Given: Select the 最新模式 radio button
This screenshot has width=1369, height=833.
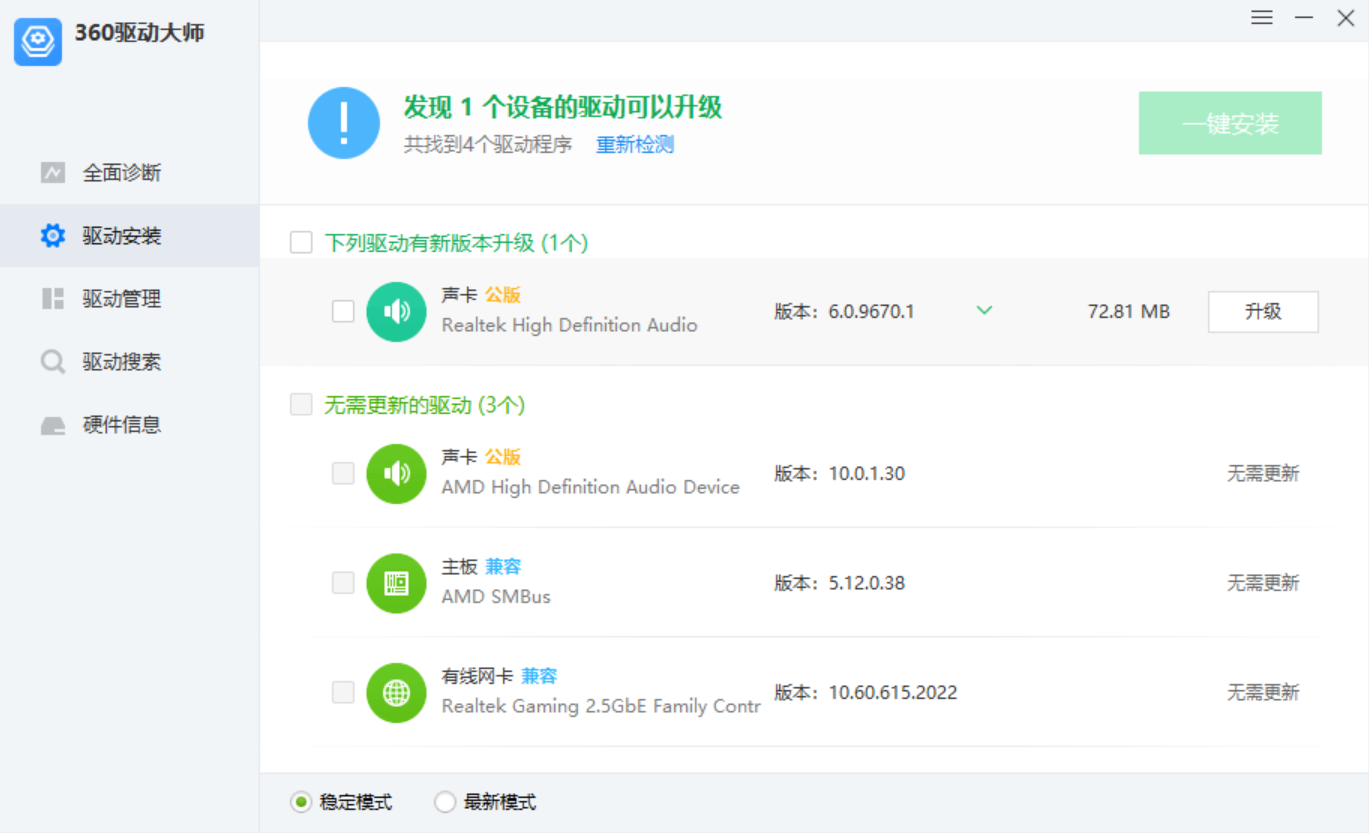Looking at the screenshot, I should click(445, 802).
